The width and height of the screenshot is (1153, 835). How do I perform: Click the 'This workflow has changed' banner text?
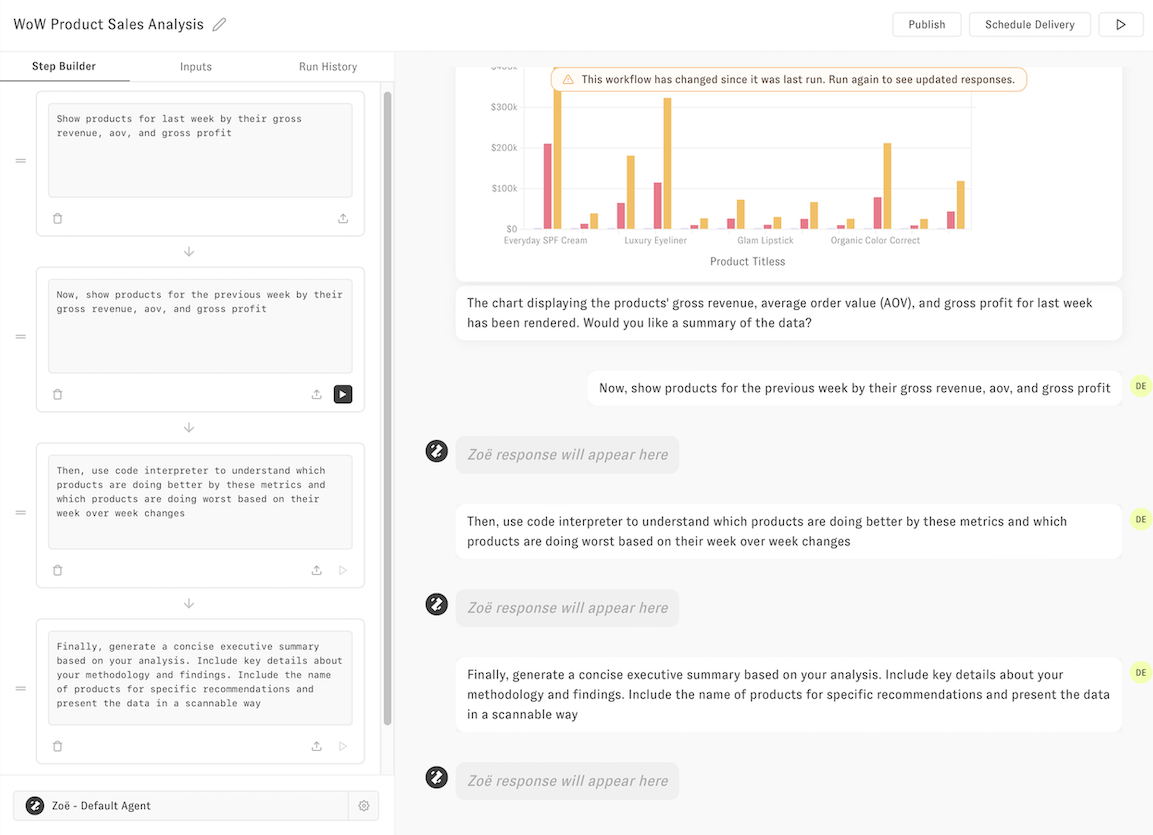(798, 79)
